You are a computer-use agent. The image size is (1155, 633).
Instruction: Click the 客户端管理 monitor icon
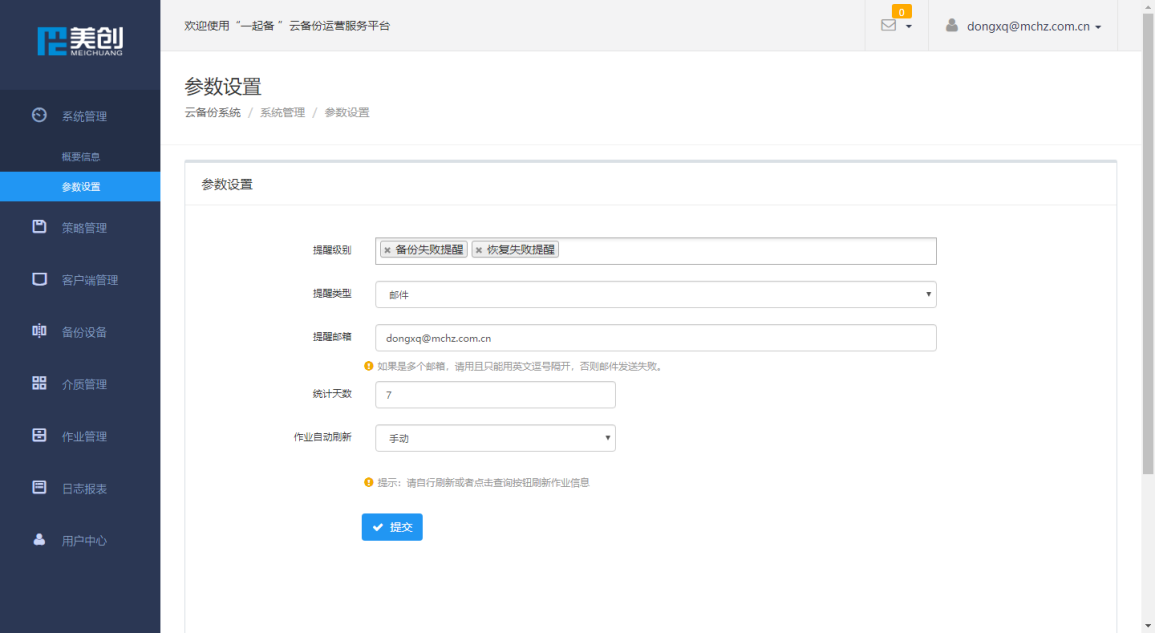click(39, 279)
